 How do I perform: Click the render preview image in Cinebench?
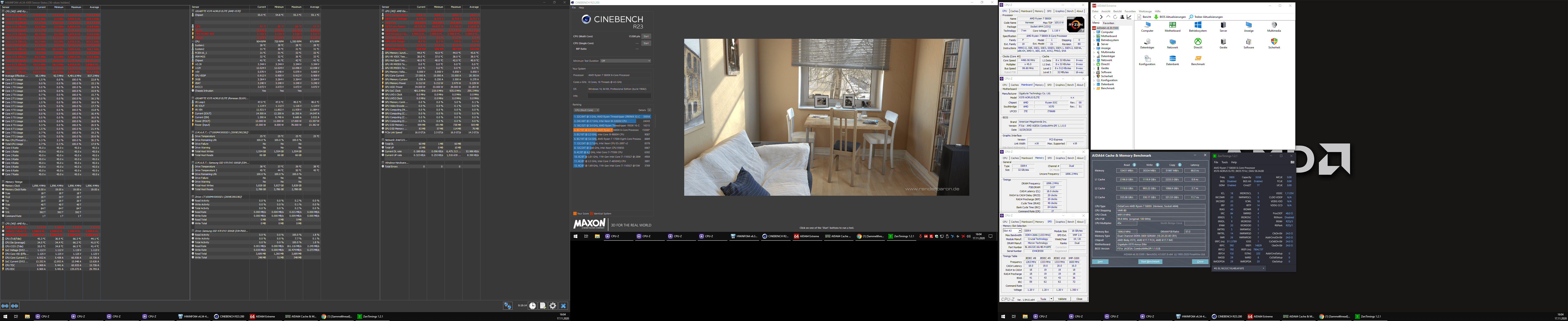[x=827, y=117]
